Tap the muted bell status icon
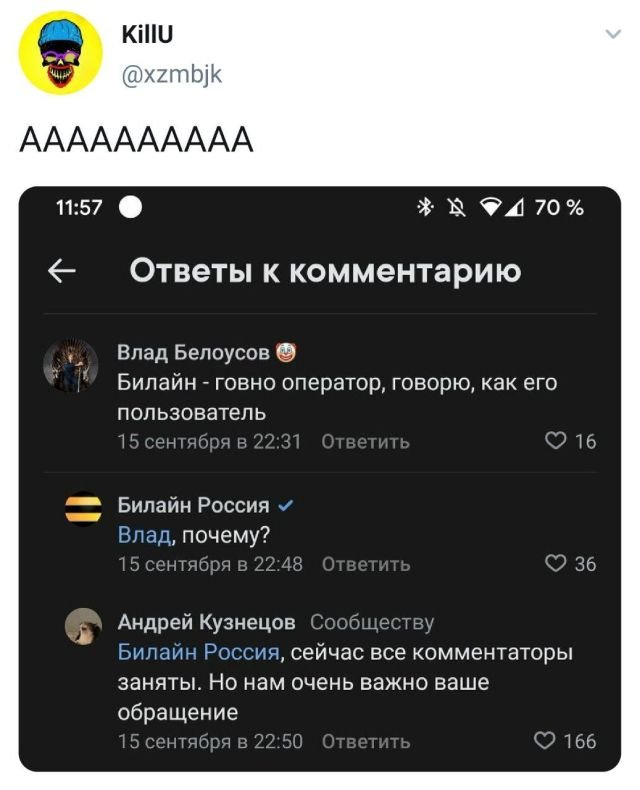 455,208
